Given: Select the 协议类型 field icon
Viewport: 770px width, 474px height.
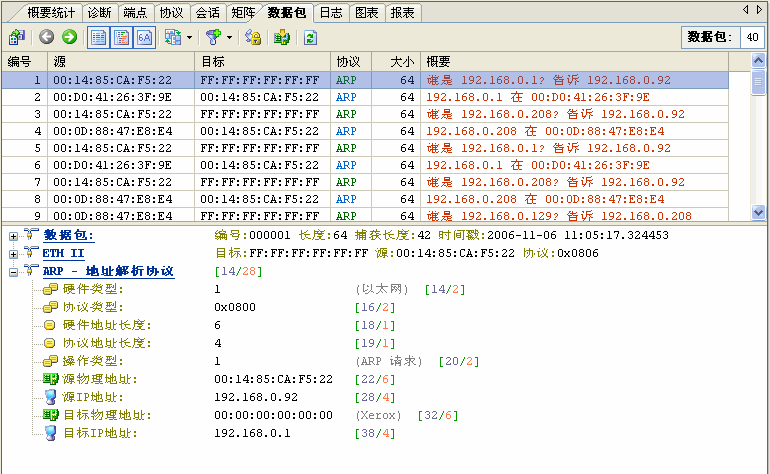Looking at the screenshot, I should pos(51,307).
